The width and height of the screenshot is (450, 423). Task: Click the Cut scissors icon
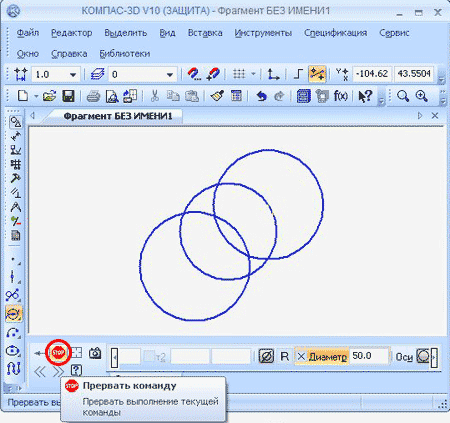point(154,96)
